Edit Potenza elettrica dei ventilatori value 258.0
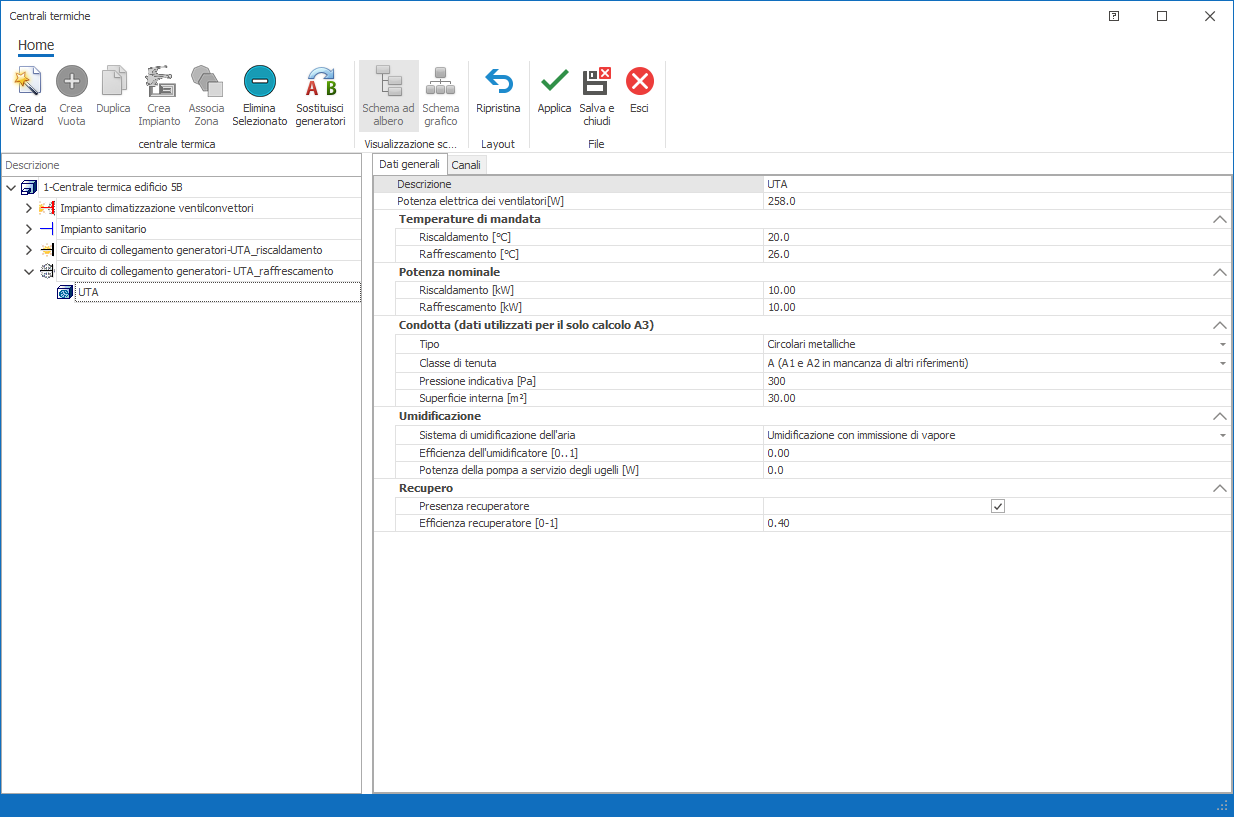This screenshot has width=1234, height=817. pyautogui.click(x=997, y=201)
